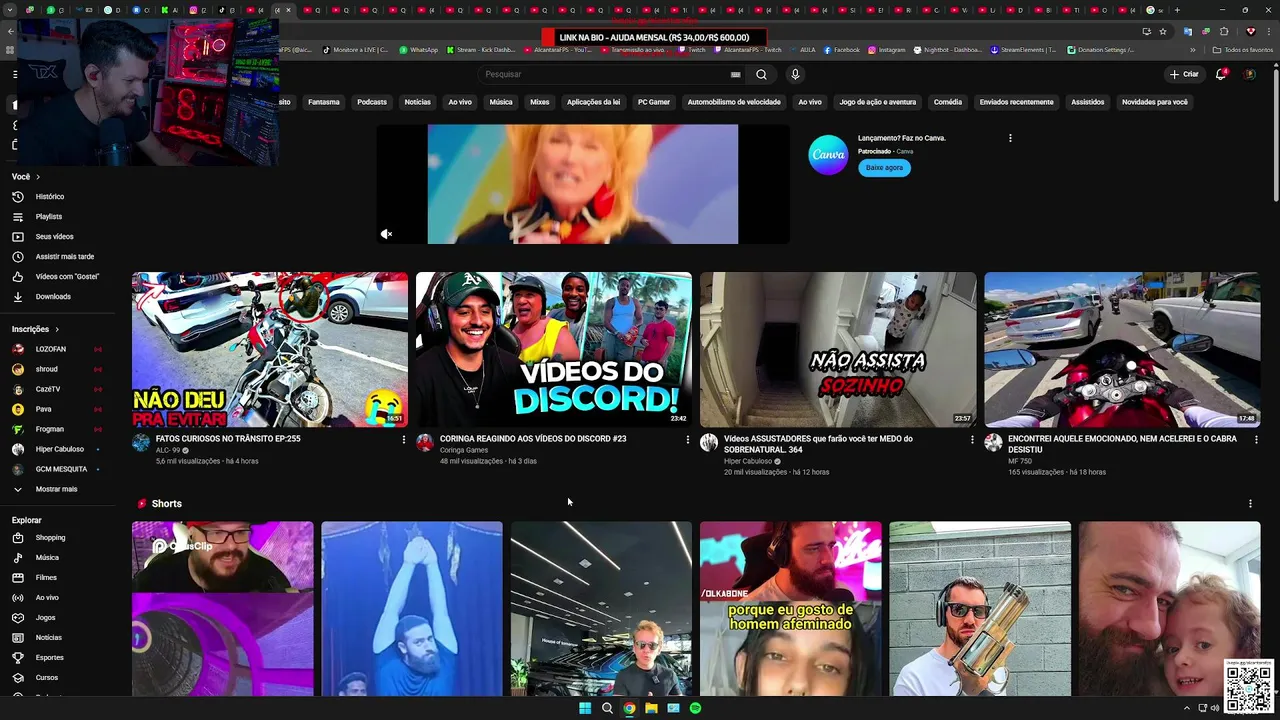Open ALC-99 channel avatar under first video

tap(141, 443)
